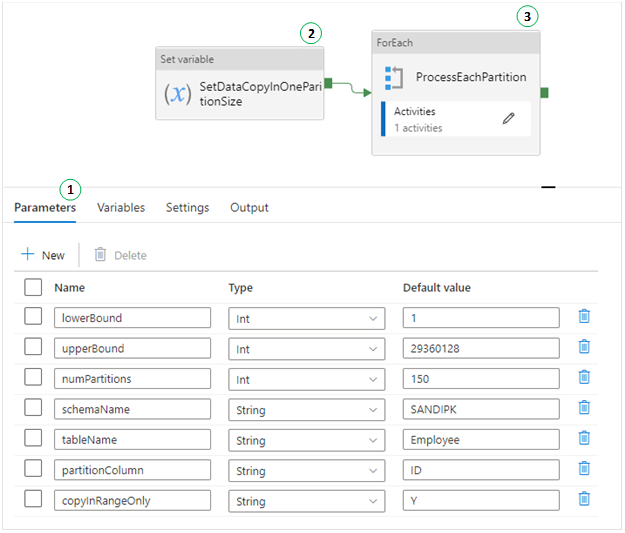Open the Settings tab
Image resolution: width=625 pixels, height=533 pixels.
pos(187,208)
